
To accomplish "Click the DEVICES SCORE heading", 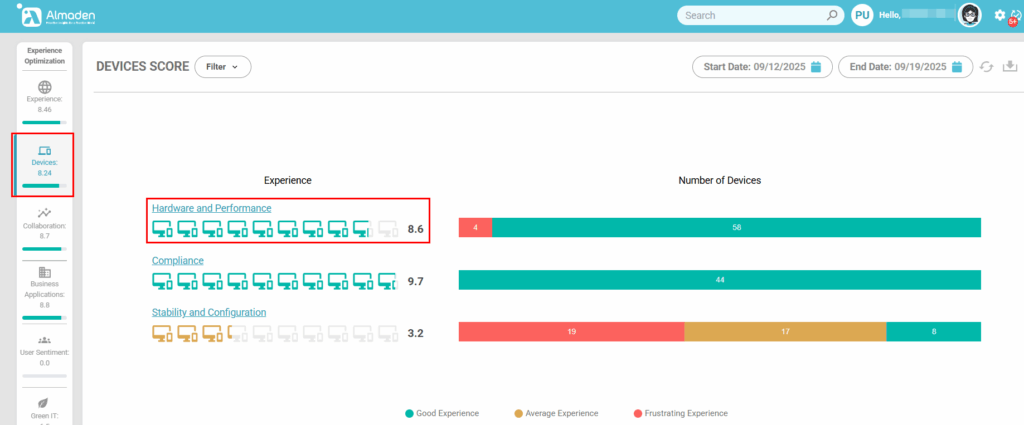I will coord(142,67).
